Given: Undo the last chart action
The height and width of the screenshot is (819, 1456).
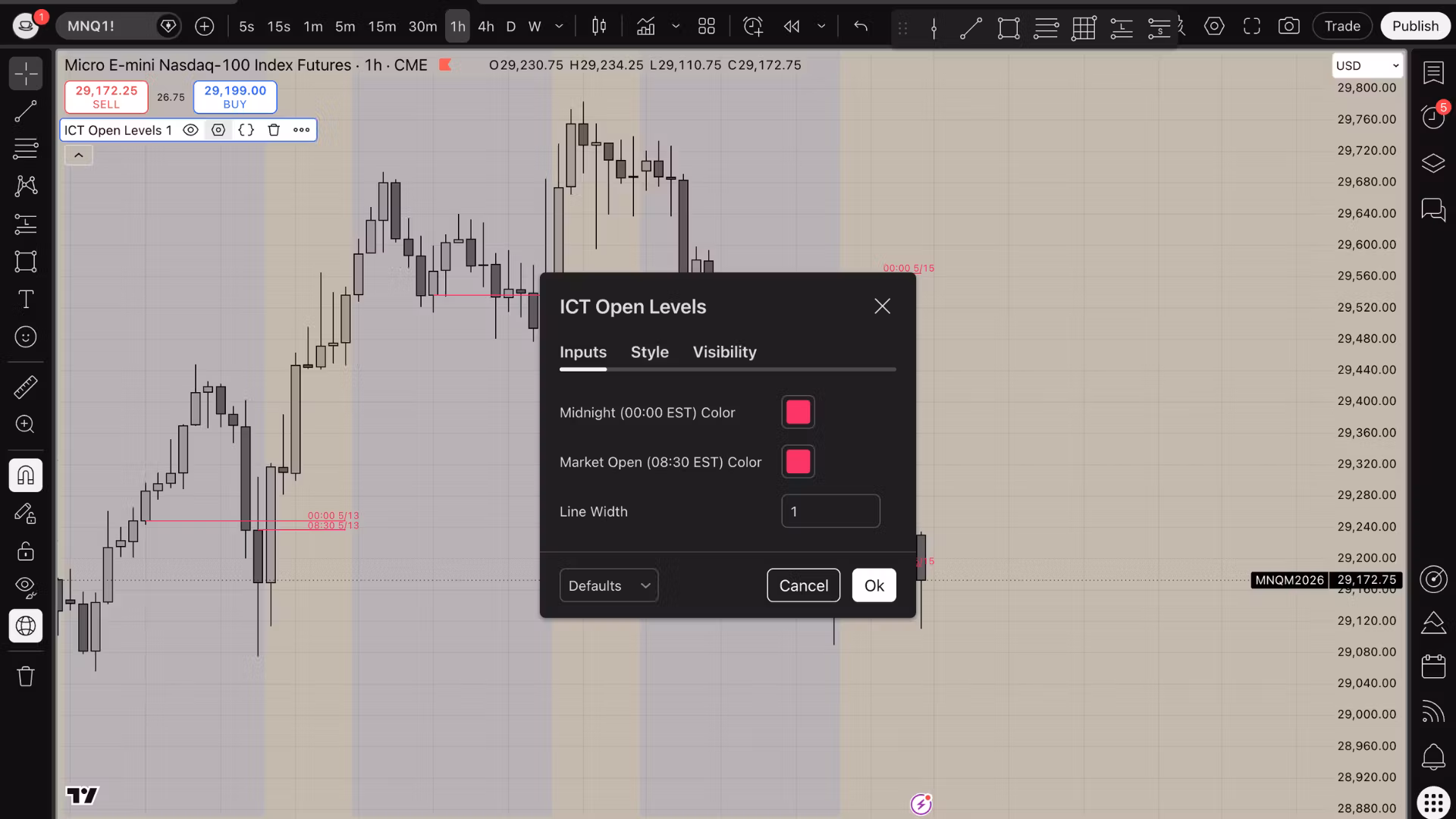Looking at the screenshot, I should tap(861, 27).
